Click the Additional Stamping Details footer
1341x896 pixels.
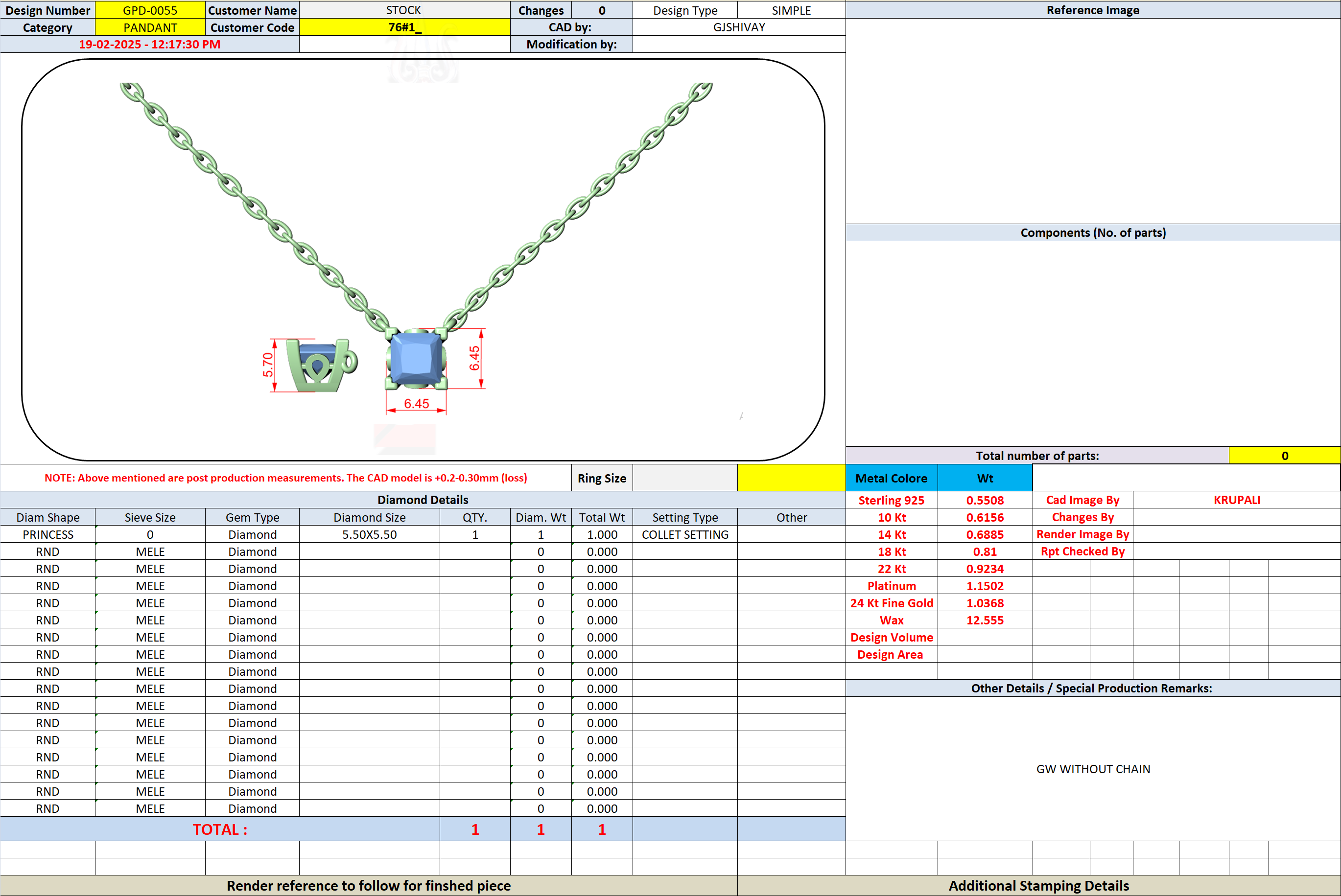tap(1038, 886)
